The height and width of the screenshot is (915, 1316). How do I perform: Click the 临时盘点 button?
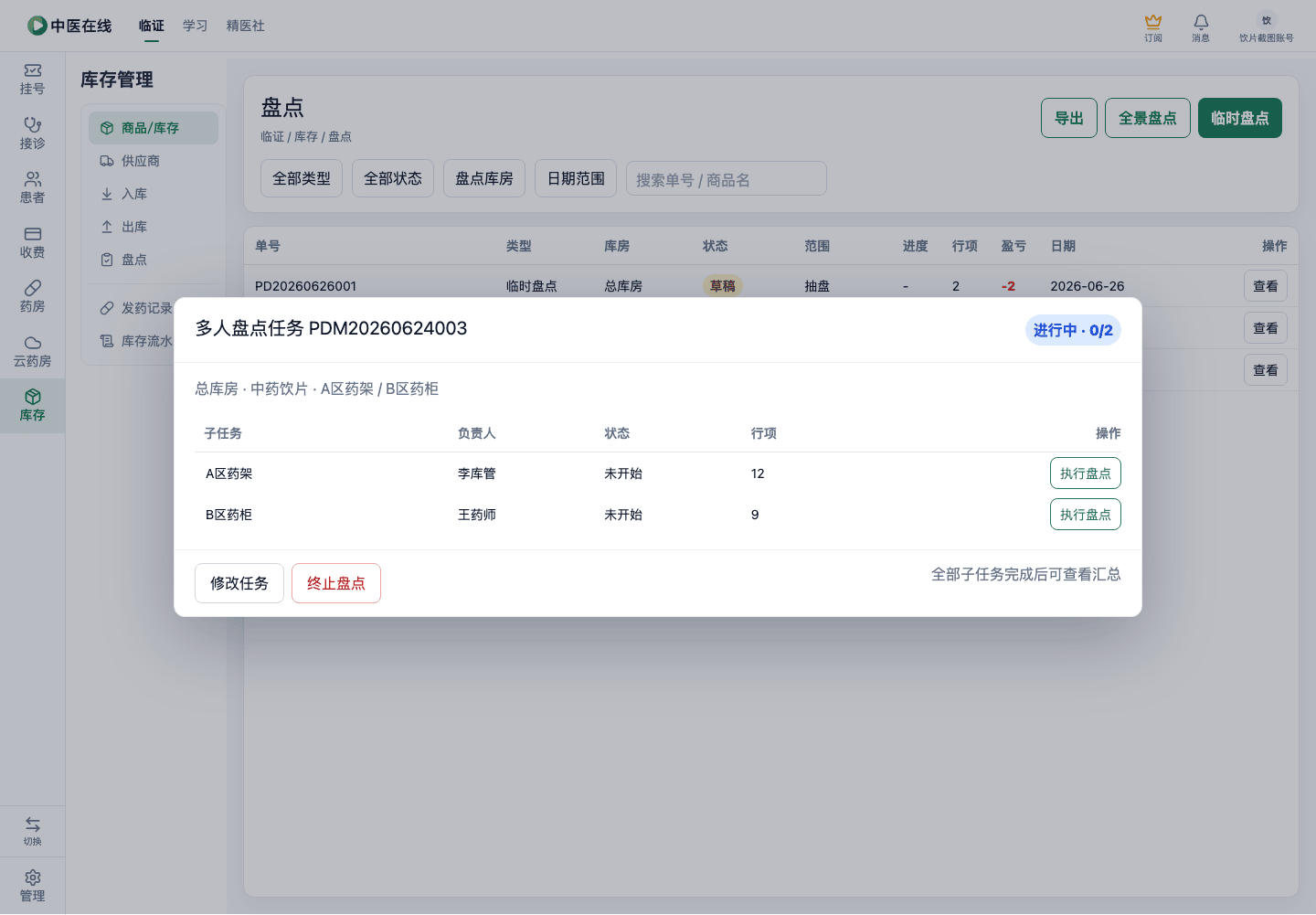(1240, 118)
